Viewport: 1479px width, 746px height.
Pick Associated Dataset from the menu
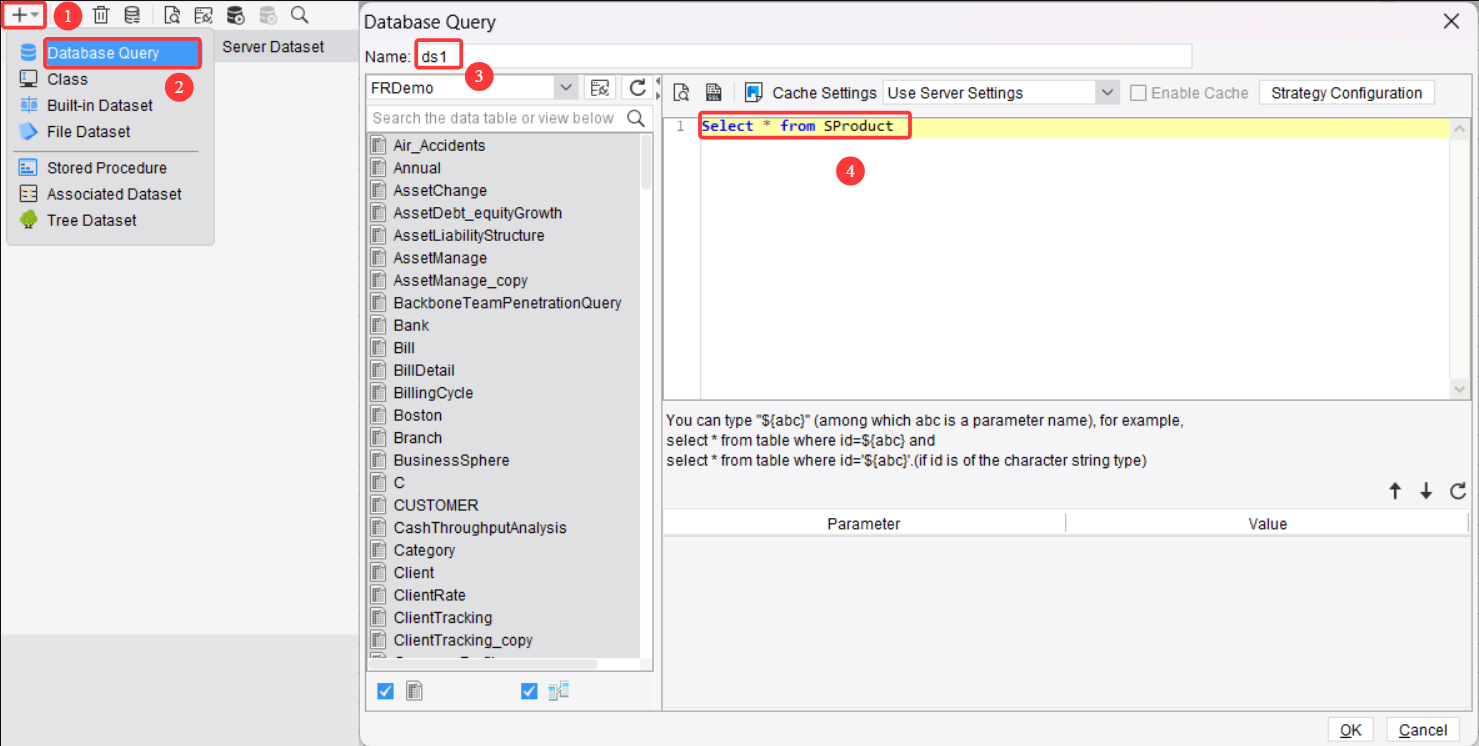click(114, 194)
